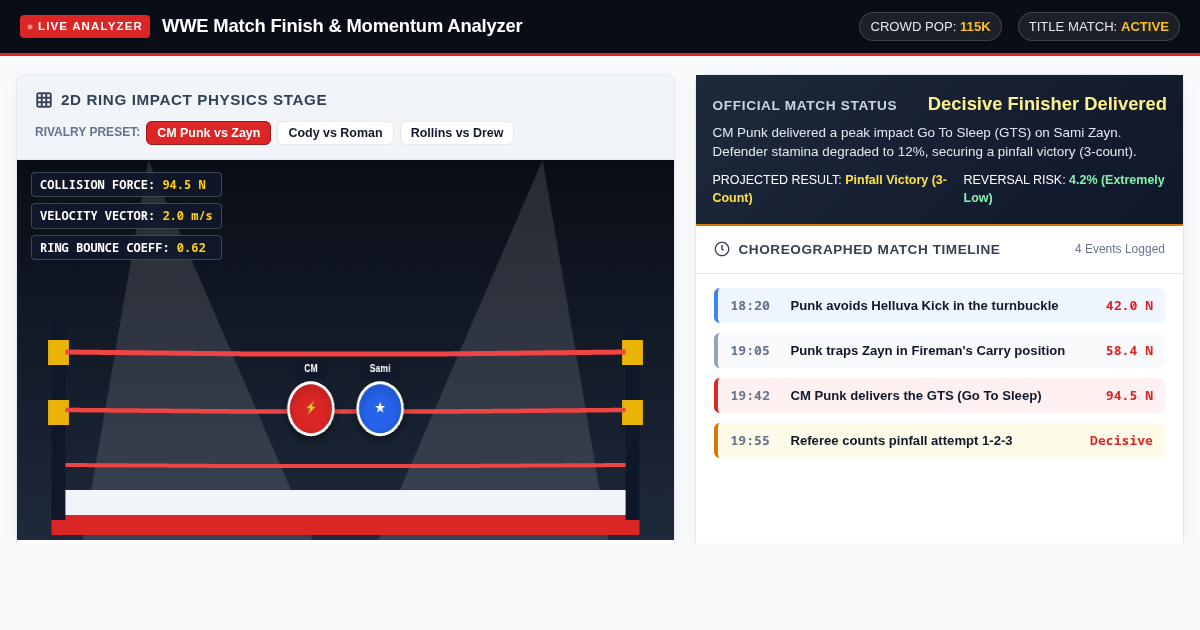Click the 4.2% Extremely Low reversal risk
Viewport: 1200px width, 630px height.
pyautogui.click(x=1064, y=189)
